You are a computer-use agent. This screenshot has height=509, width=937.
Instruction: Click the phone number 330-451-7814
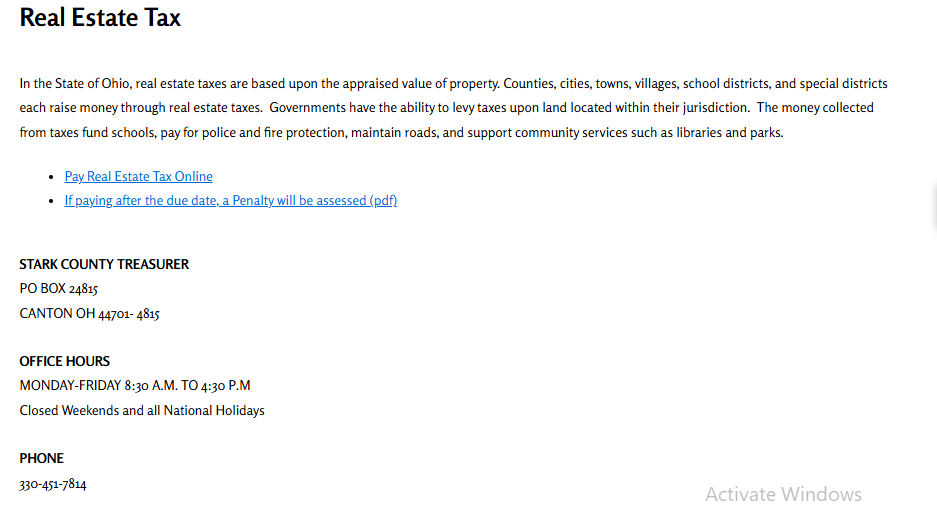tap(53, 484)
